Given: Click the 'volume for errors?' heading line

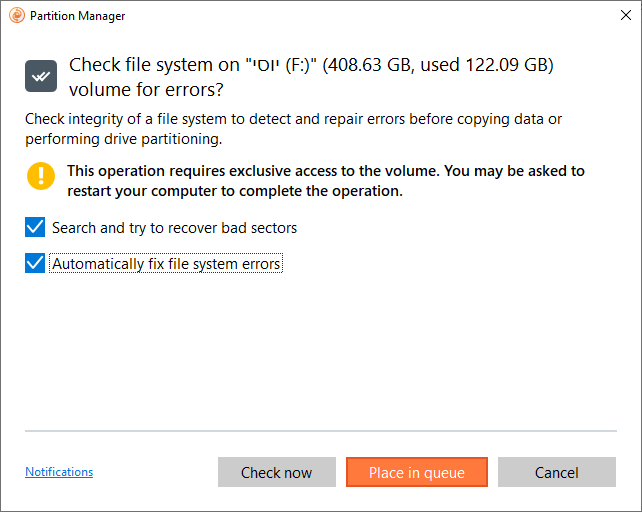Looking at the screenshot, I should pos(146,90).
